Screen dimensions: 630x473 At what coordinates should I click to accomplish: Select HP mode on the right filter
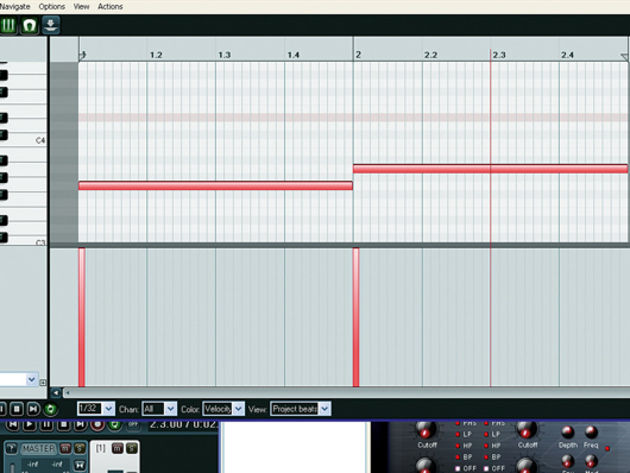(486, 446)
